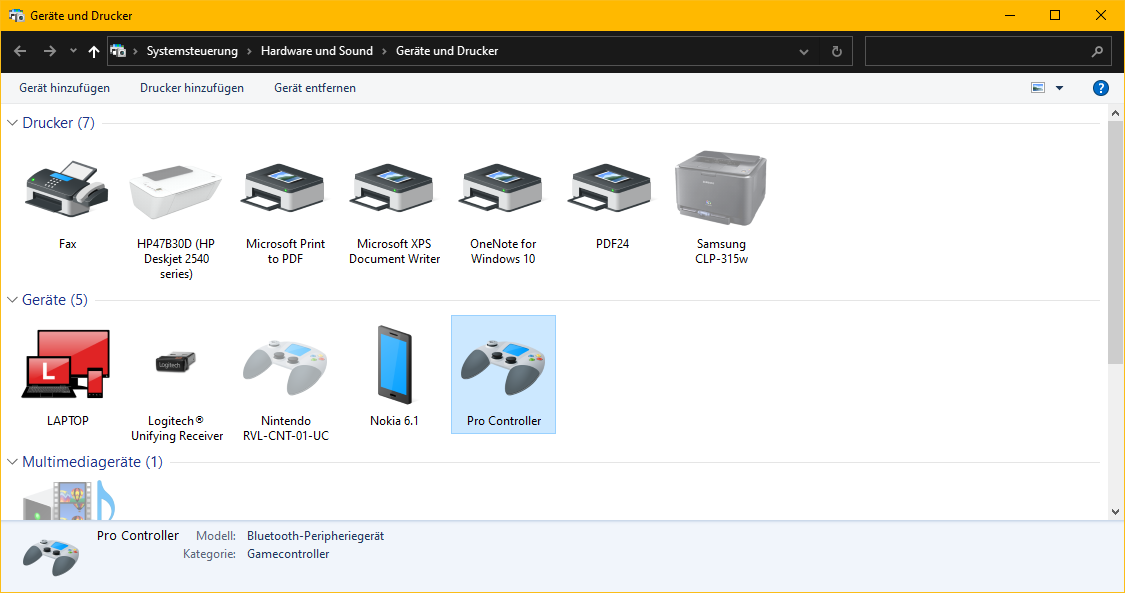Image resolution: width=1125 pixels, height=593 pixels.
Task: Click the change view icon
Action: pyautogui.click(x=1037, y=88)
